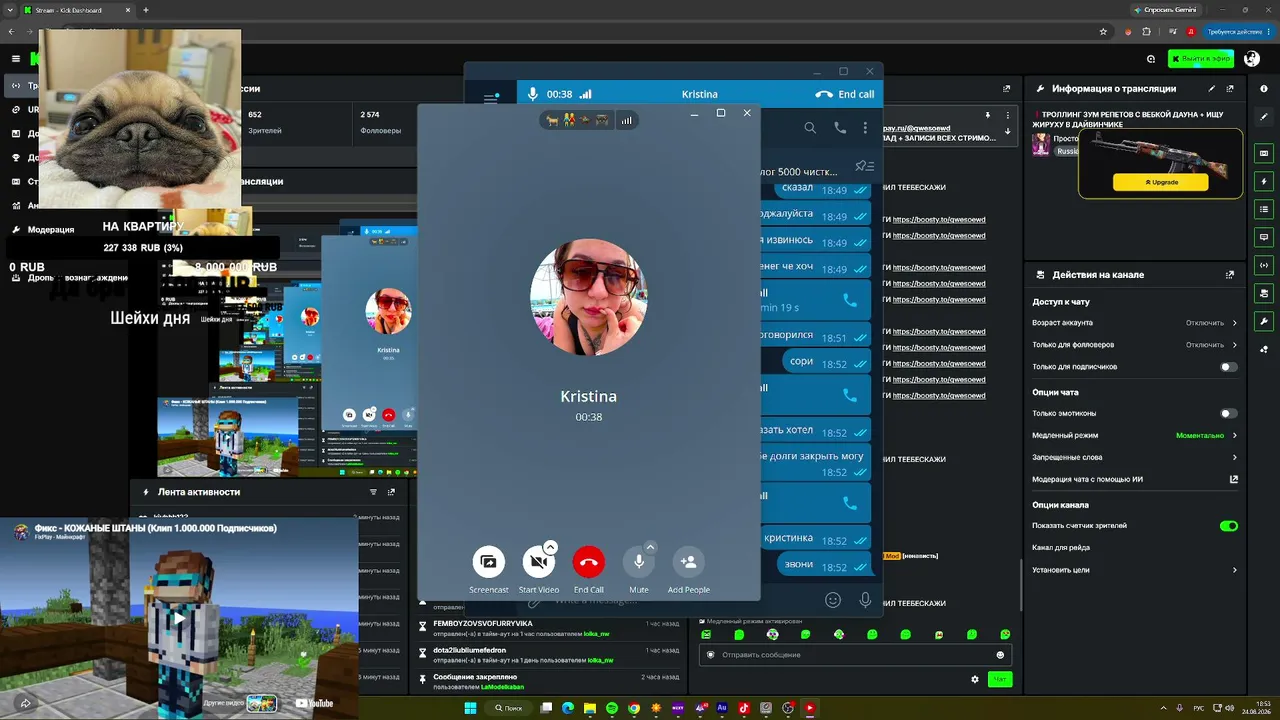Click the lightning bolt icon in right sidebar
Image resolution: width=1280 pixels, height=720 pixels.
click(1264, 182)
